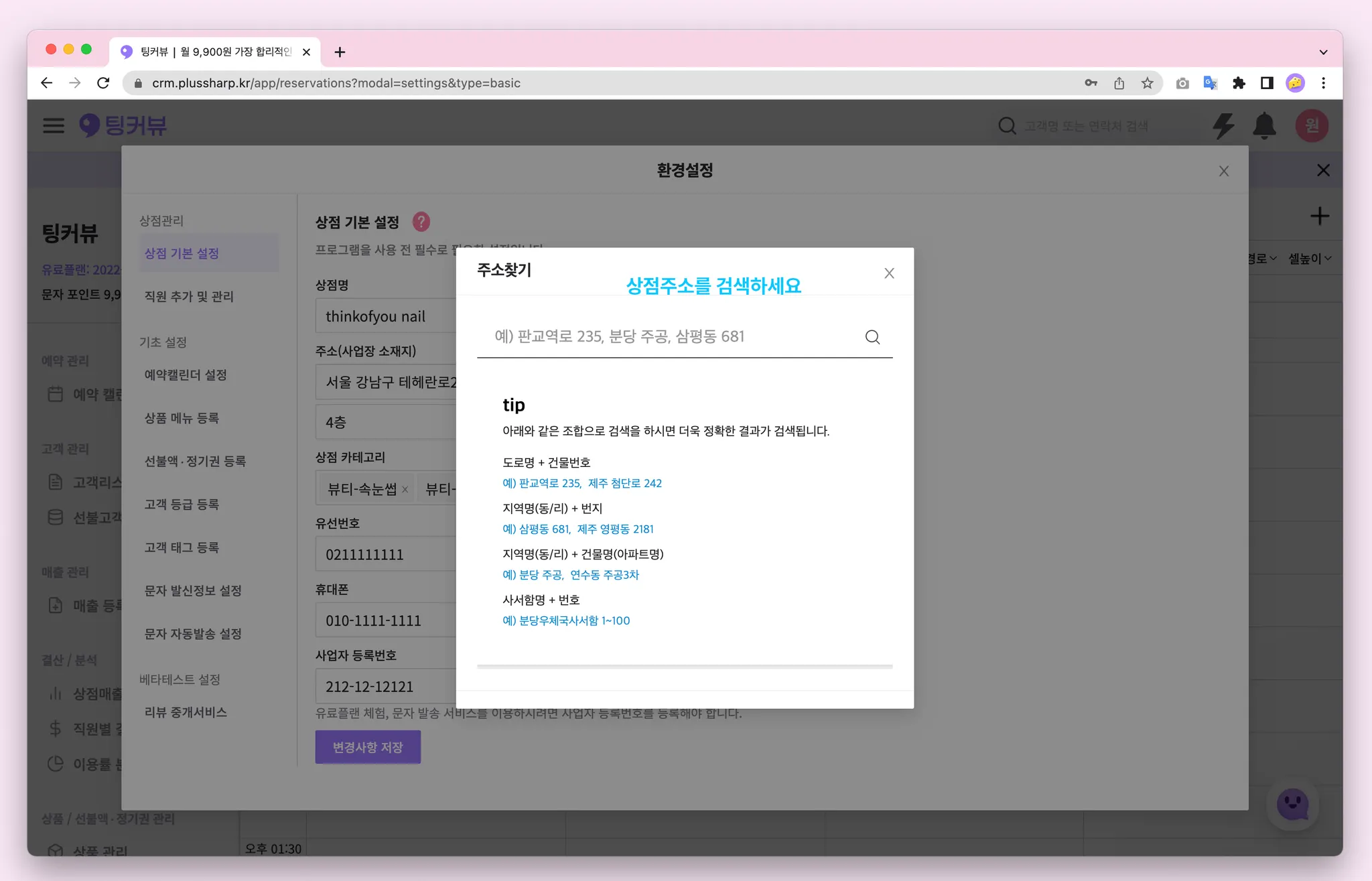Open a new browser tab
The image size is (1372, 881).
tap(340, 52)
